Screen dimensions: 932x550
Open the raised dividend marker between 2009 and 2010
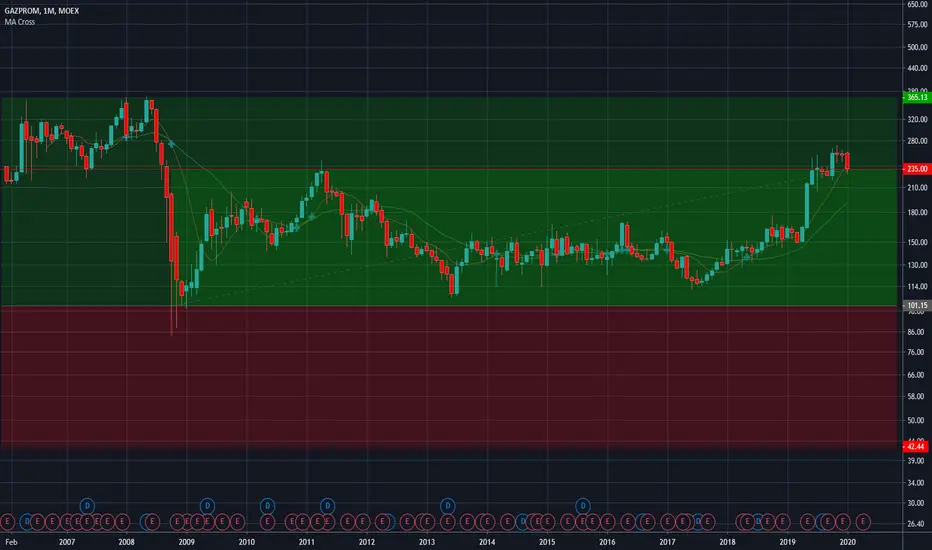207,506
